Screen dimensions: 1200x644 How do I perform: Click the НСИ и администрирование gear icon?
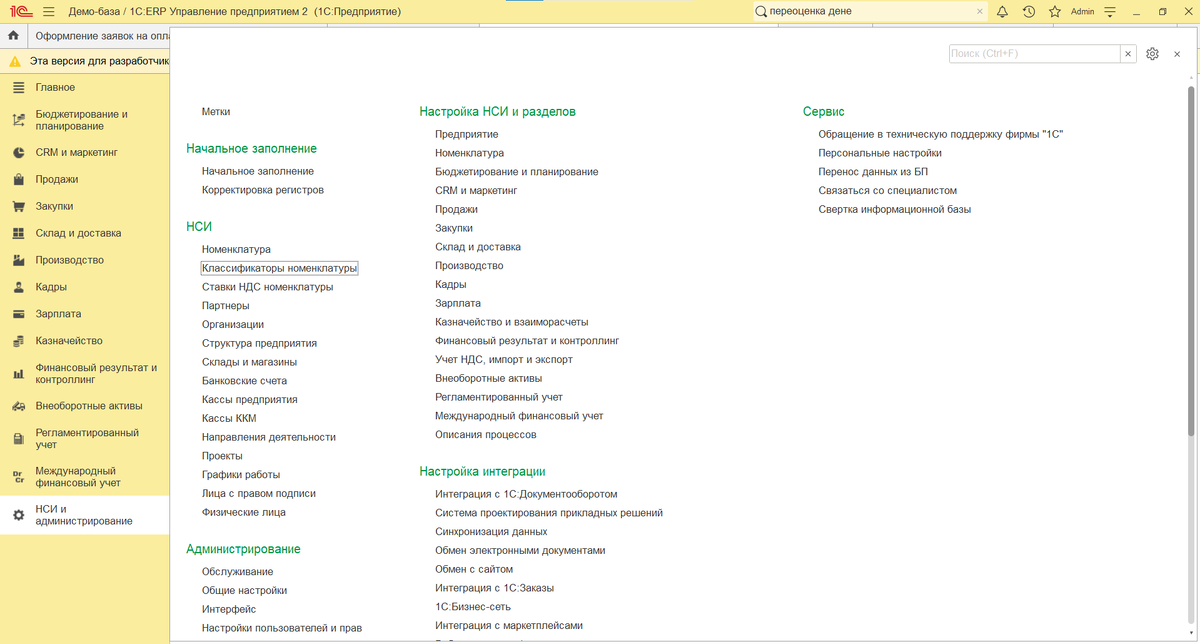point(17,515)
